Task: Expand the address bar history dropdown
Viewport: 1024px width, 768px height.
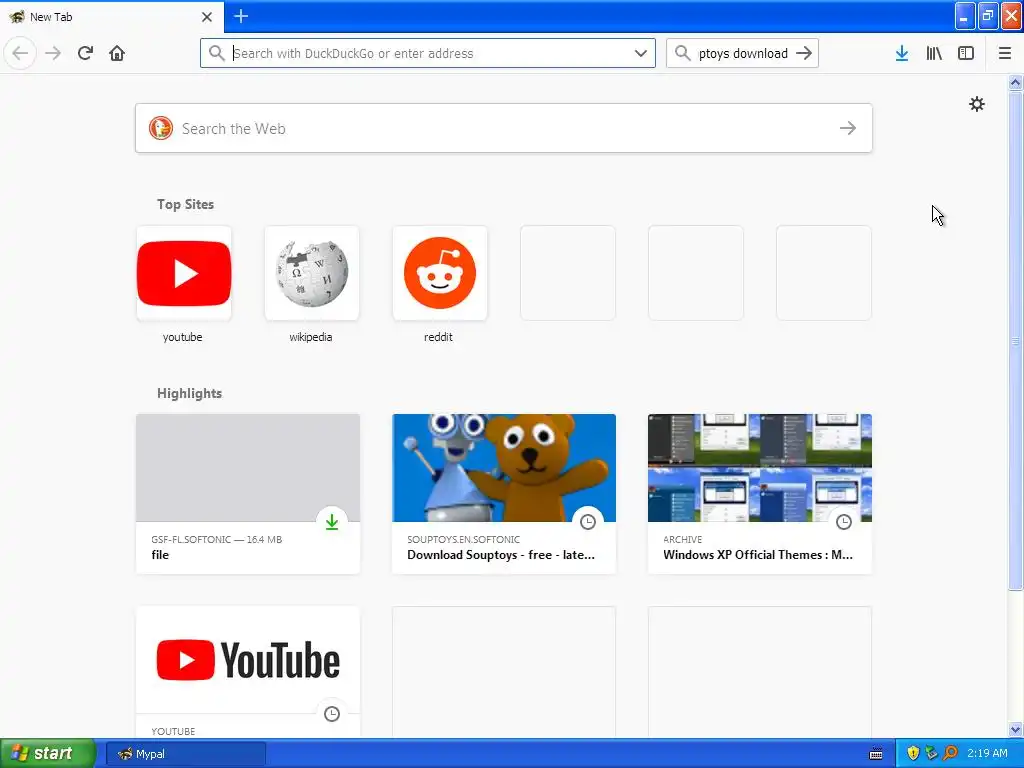Action: click(x=641, y=54)
